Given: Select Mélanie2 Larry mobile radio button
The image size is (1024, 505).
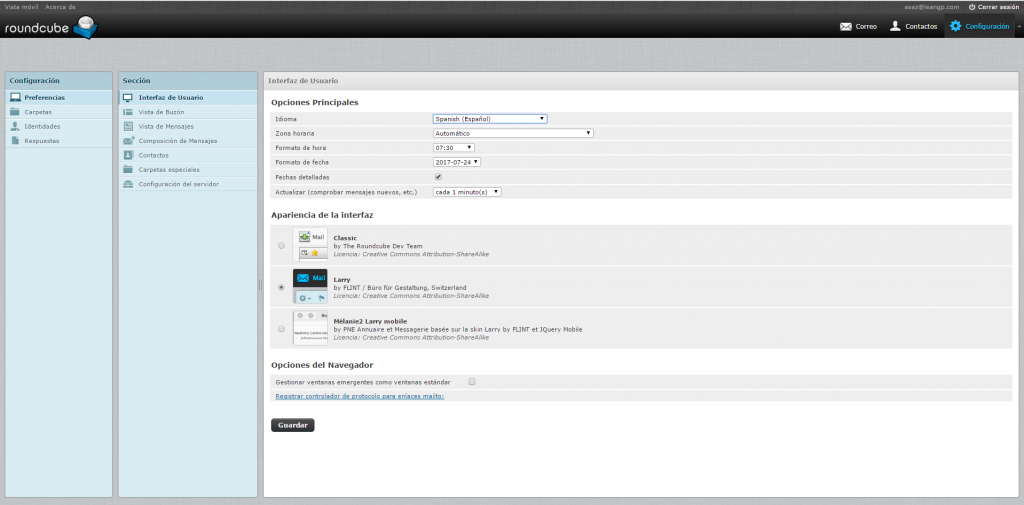Looking at the screenshot, I should [281, 329].
